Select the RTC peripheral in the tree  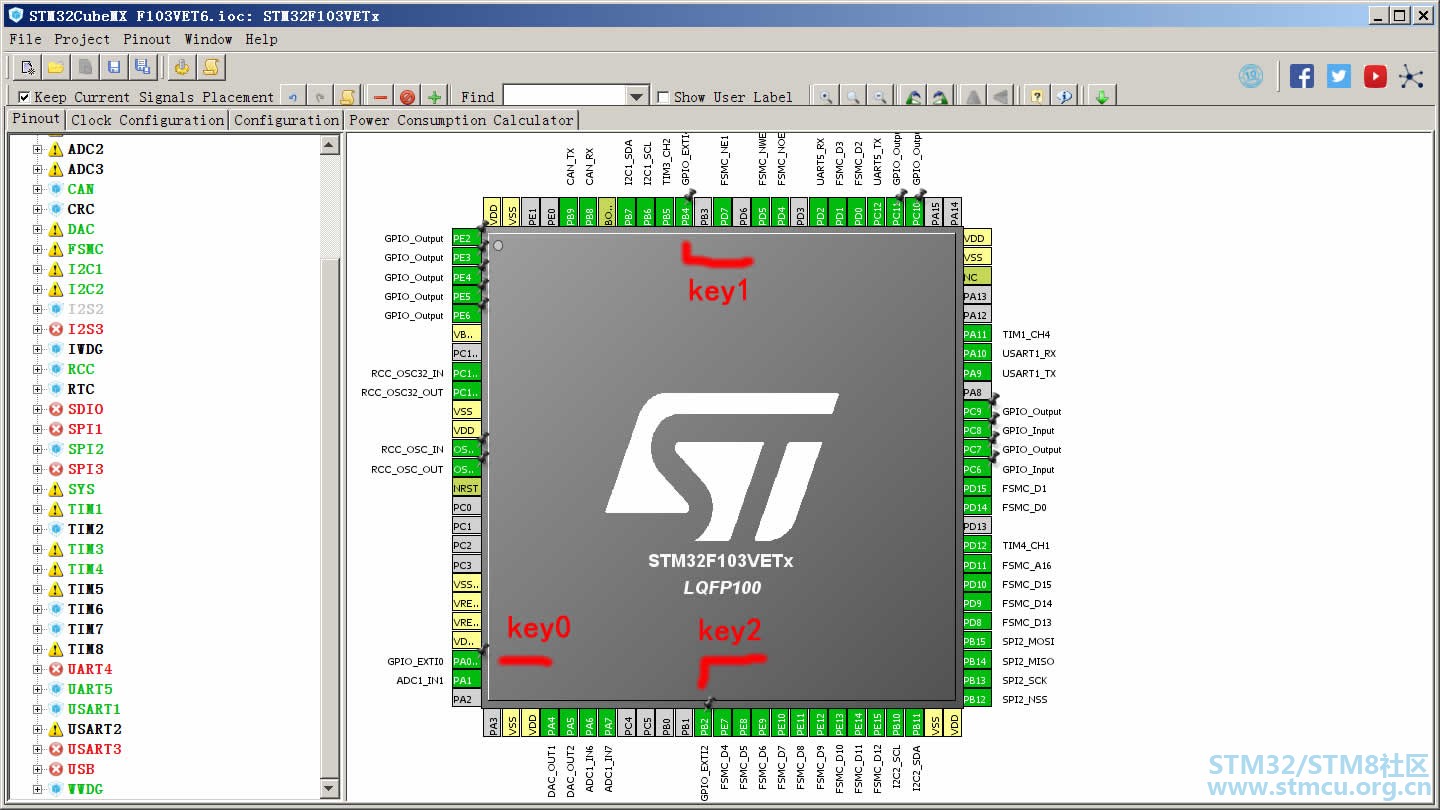pos(81,389)
